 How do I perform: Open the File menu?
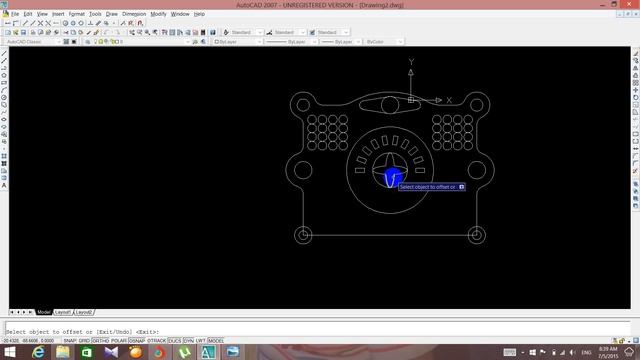pyautogui.click(x=15, y=14)
